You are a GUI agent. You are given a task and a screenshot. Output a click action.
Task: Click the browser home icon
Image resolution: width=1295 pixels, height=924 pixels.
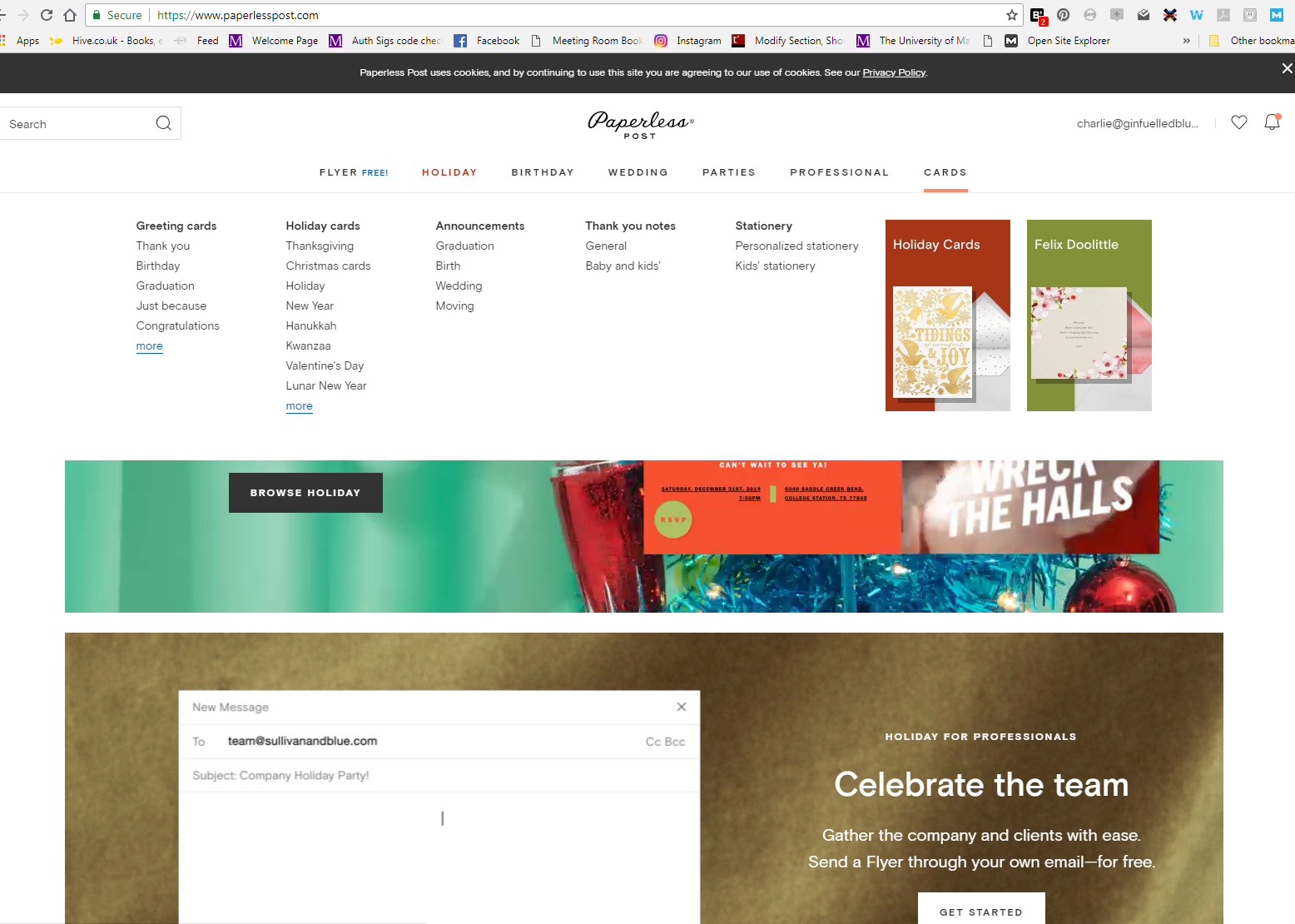coord(70,15)
